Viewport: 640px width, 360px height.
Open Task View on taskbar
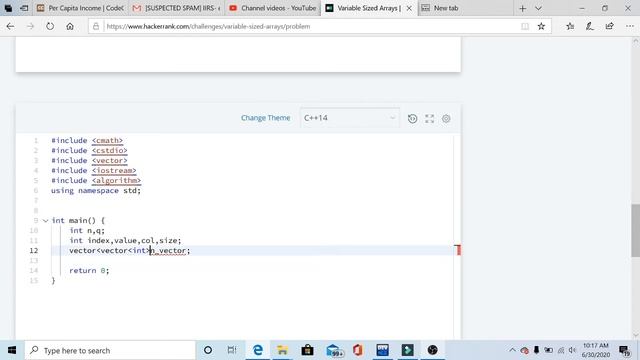(232, 350)
